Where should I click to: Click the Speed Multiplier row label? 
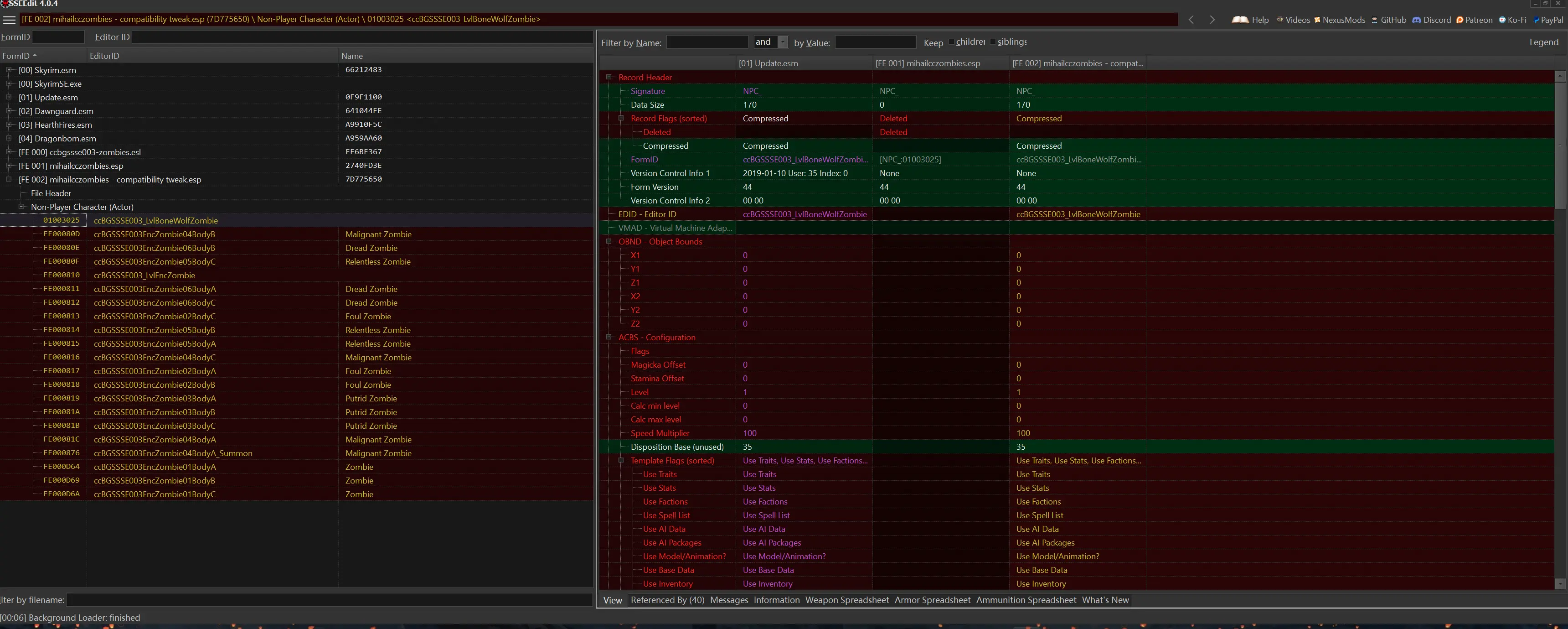tap(660, 433)
